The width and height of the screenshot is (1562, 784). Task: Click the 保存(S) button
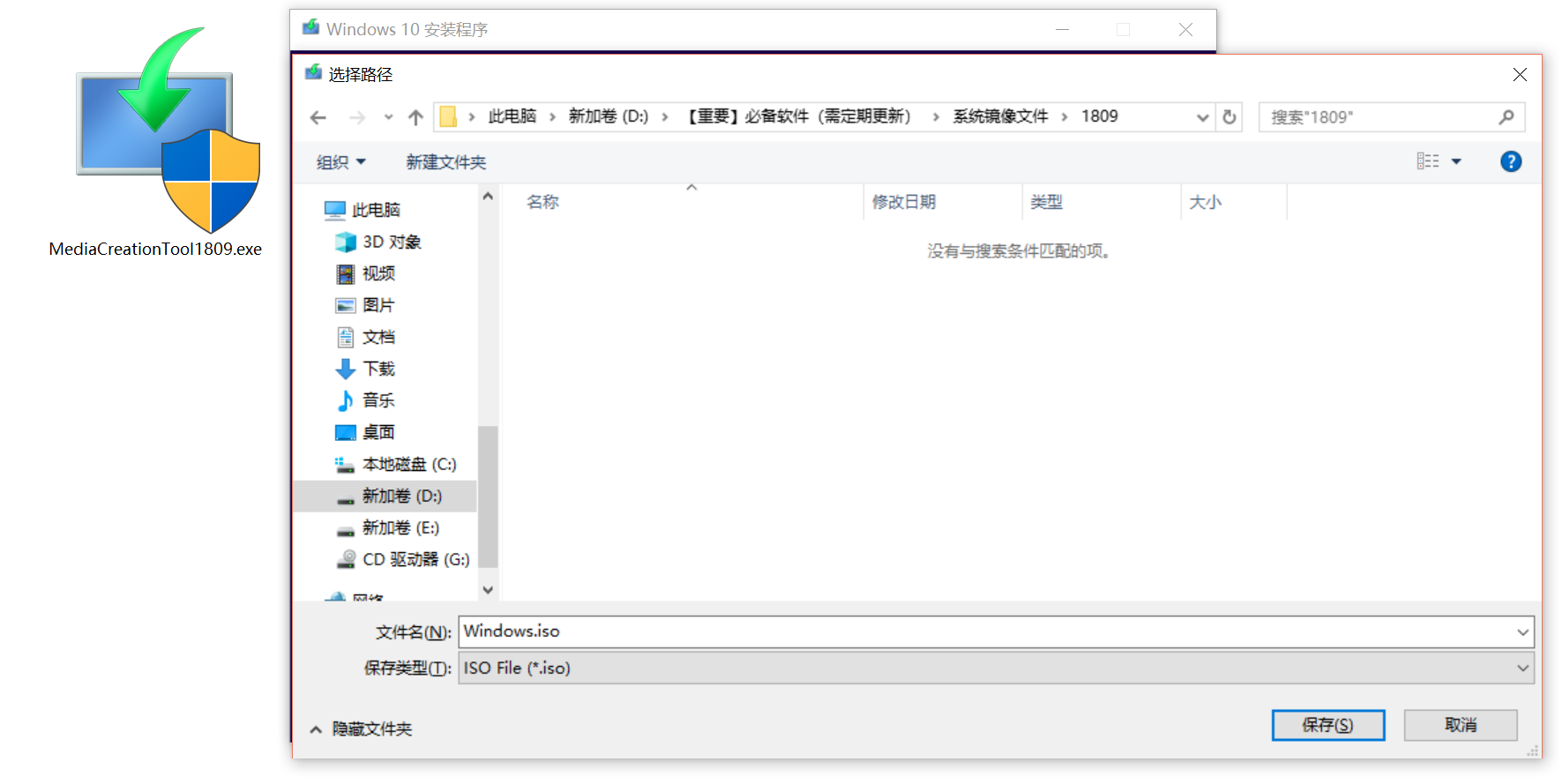pyautogui.click(x=1328, y=725)
